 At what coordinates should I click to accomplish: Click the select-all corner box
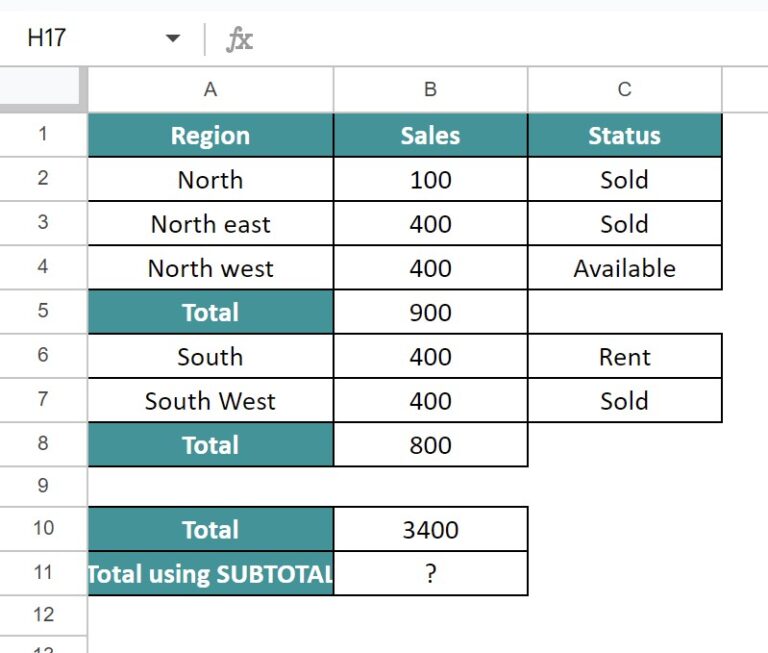tap(40, 86)
